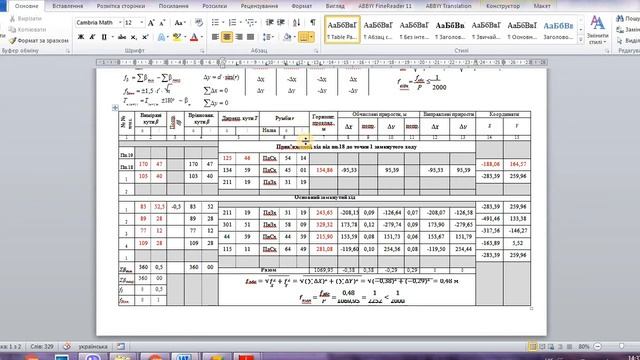Open the font size 12 dropdown
Screen dimensions: 640x360
coord(142,23)
